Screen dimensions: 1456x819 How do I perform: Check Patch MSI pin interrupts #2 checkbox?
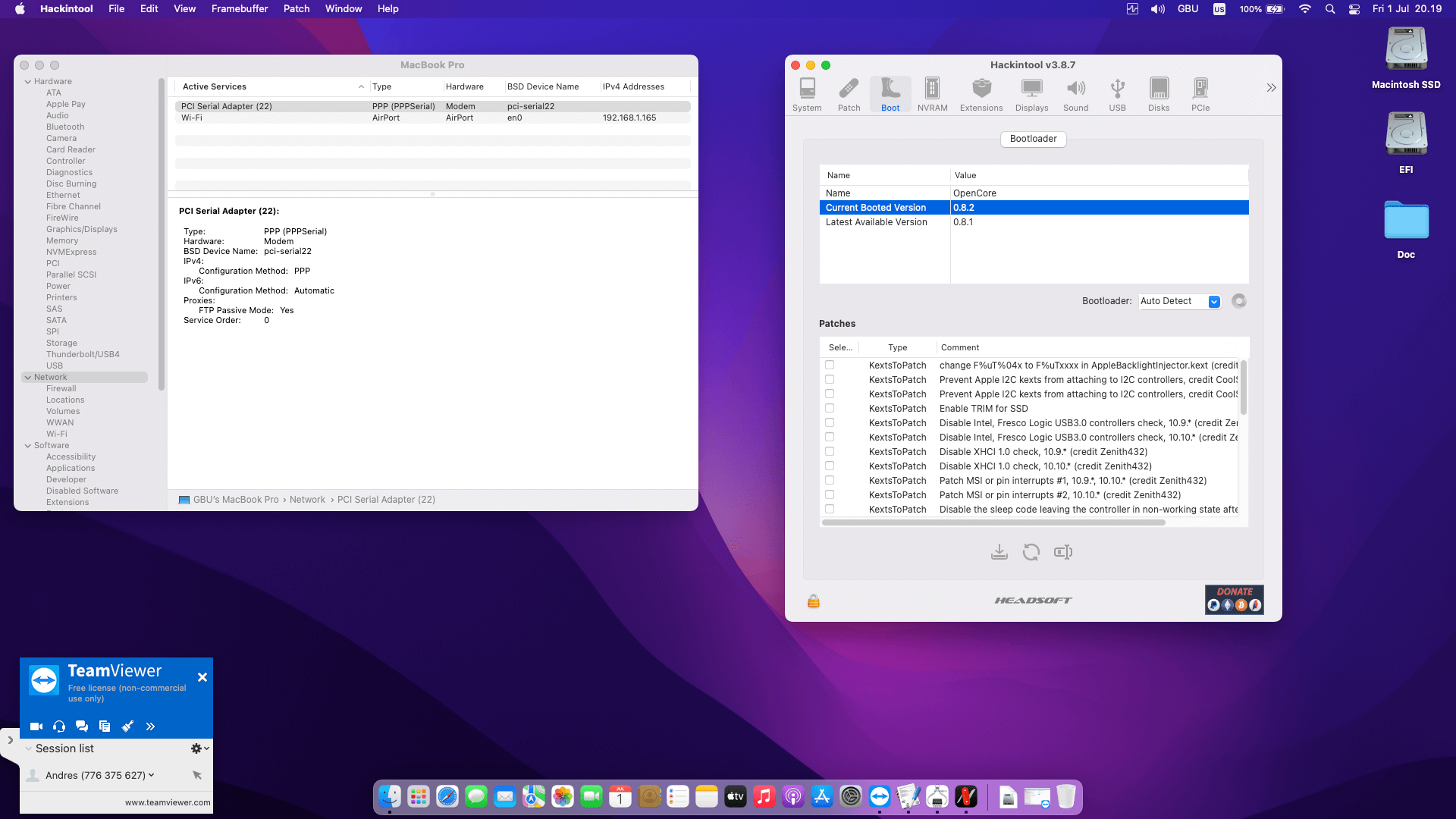tap(830, 495)
